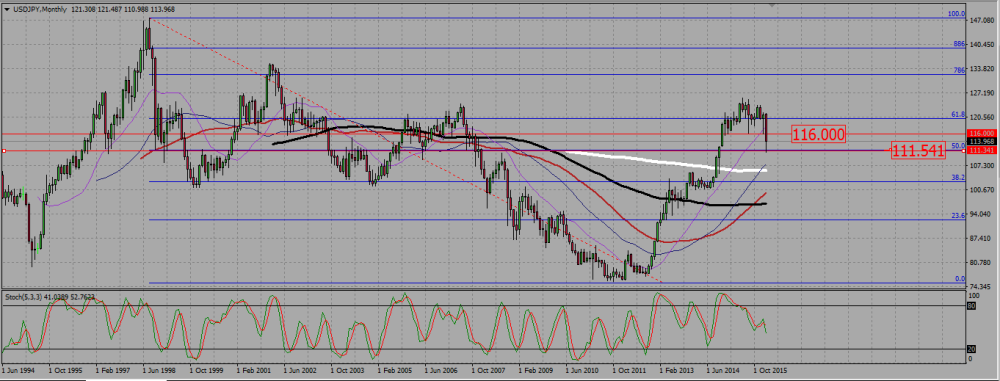This screenshot has height=381, width=1000.
Task: Grab the red horizontal line's left anchor square
Action: pyautogui.click(x=4, y=151)
